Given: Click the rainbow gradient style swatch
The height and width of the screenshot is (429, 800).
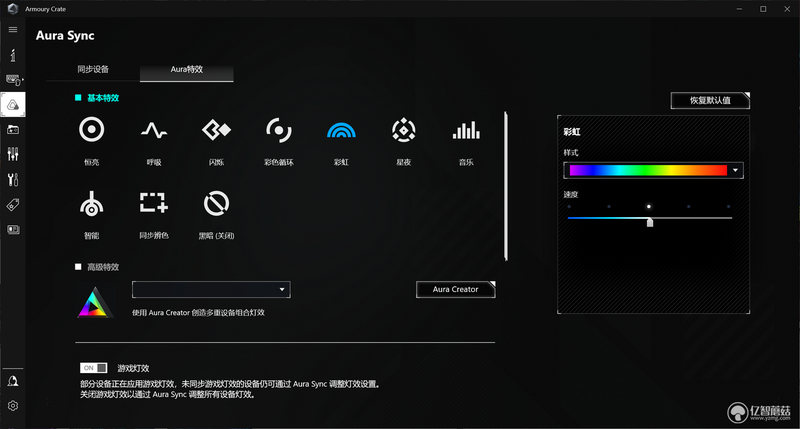Looking at the screenshot, I should [x=648, y=170].
